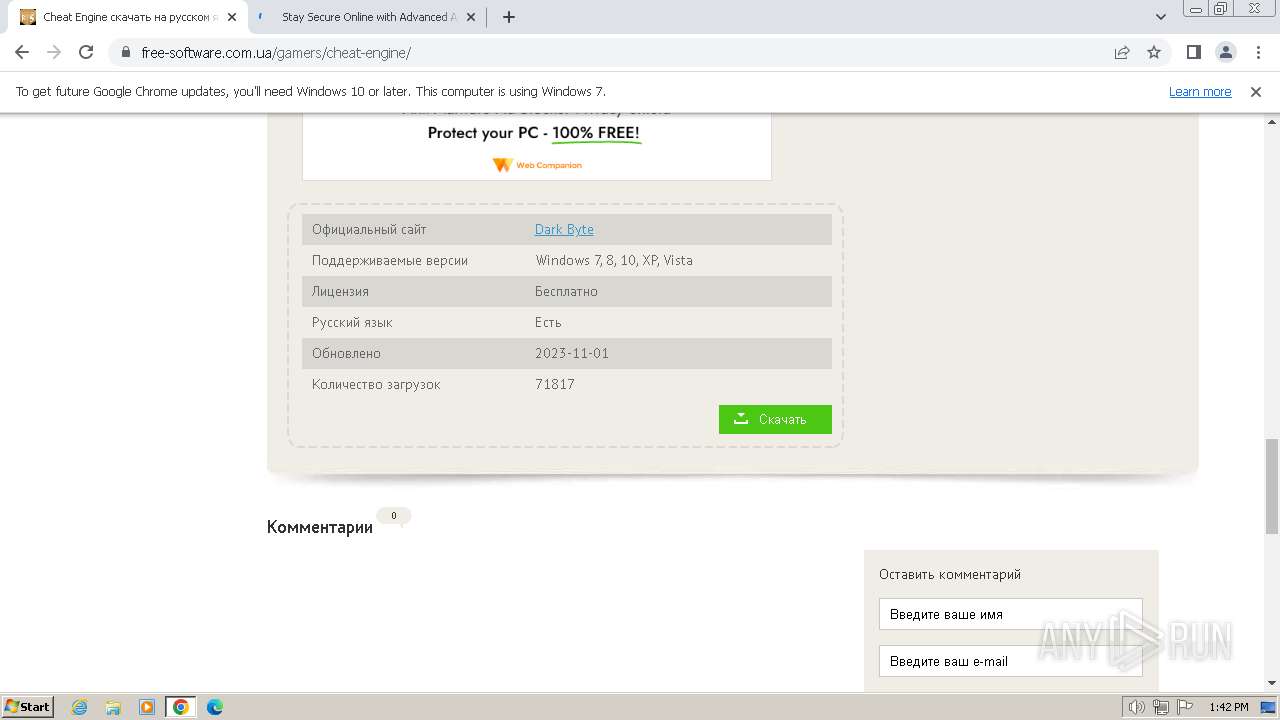Screen dimensions: 1280x720
Task: Select the 2023-11-01 update date
Action: pyautogui.click(x=572, y=354)
